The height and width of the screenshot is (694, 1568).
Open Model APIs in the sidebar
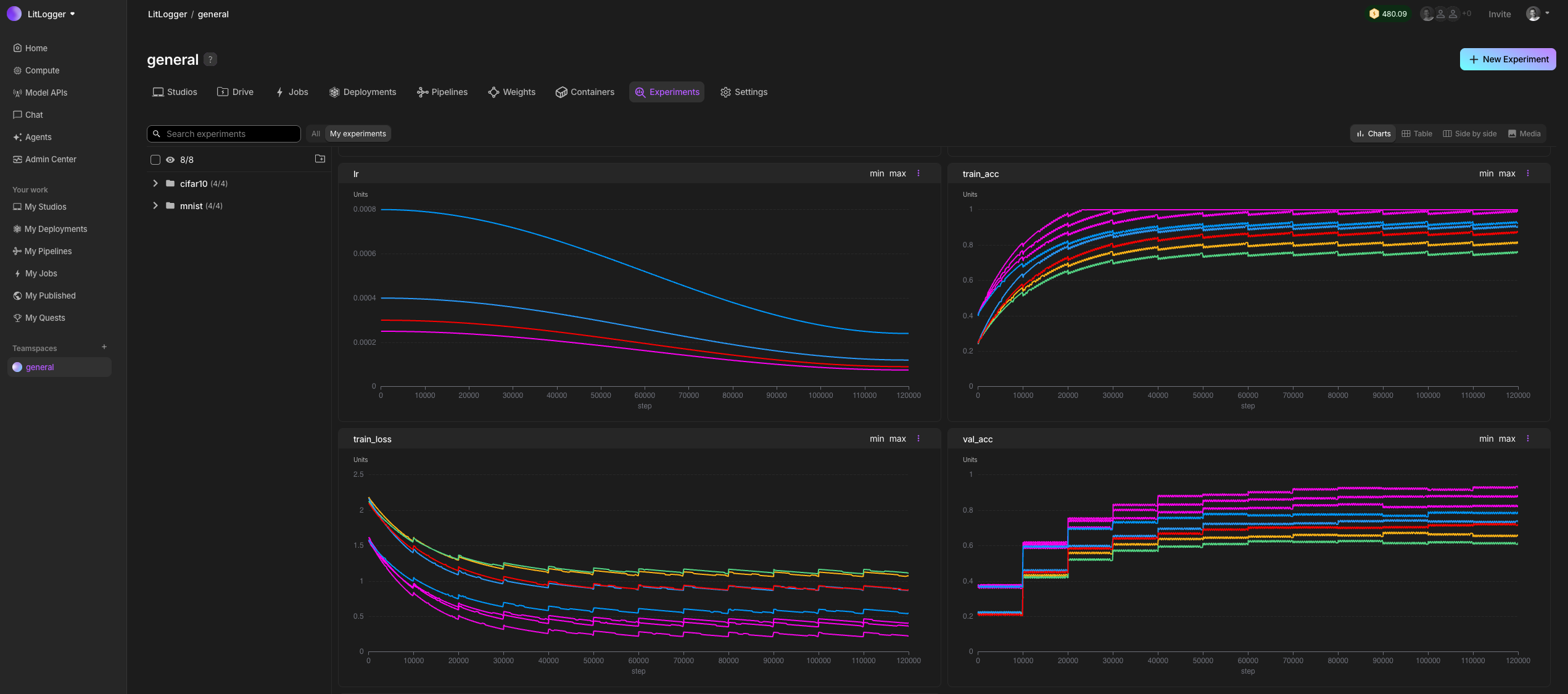[46, 93]
